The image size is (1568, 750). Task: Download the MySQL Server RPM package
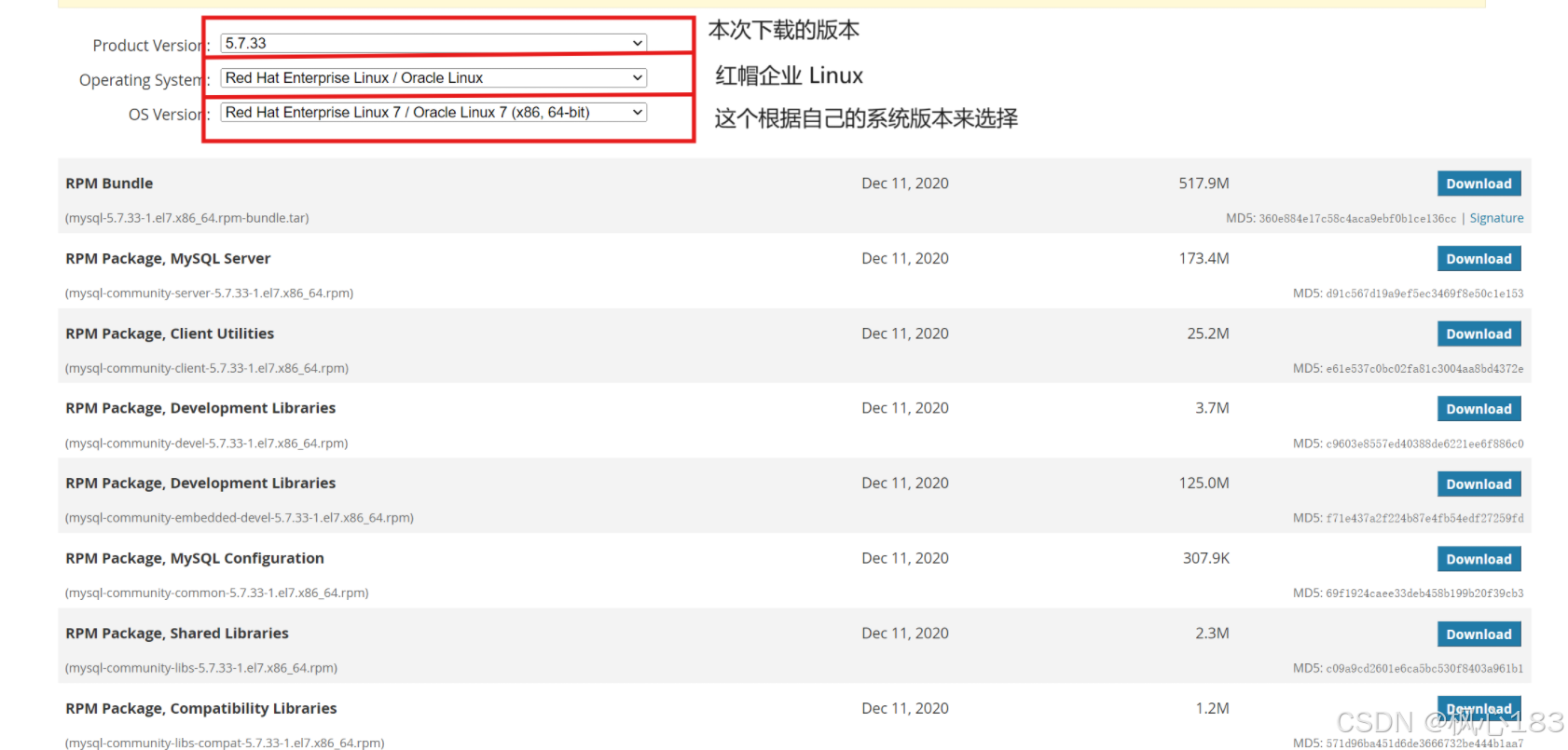pos(1479,259)
